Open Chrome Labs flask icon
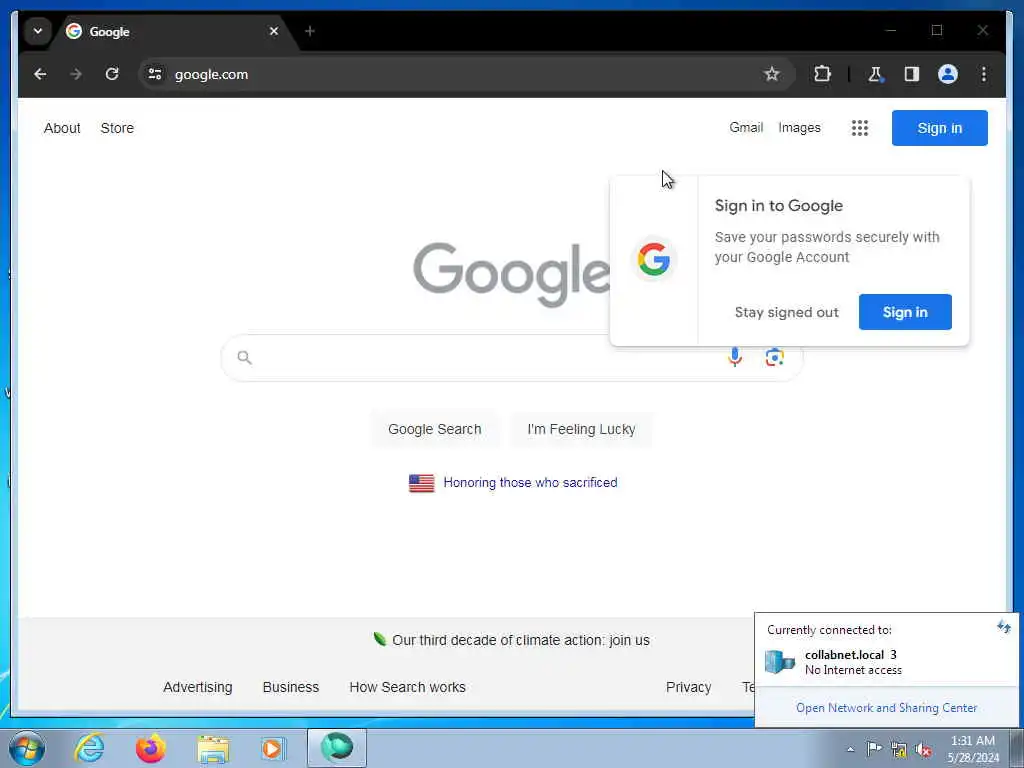The height and width of the screenshot is (768, 1024). [x=874, y=74]
